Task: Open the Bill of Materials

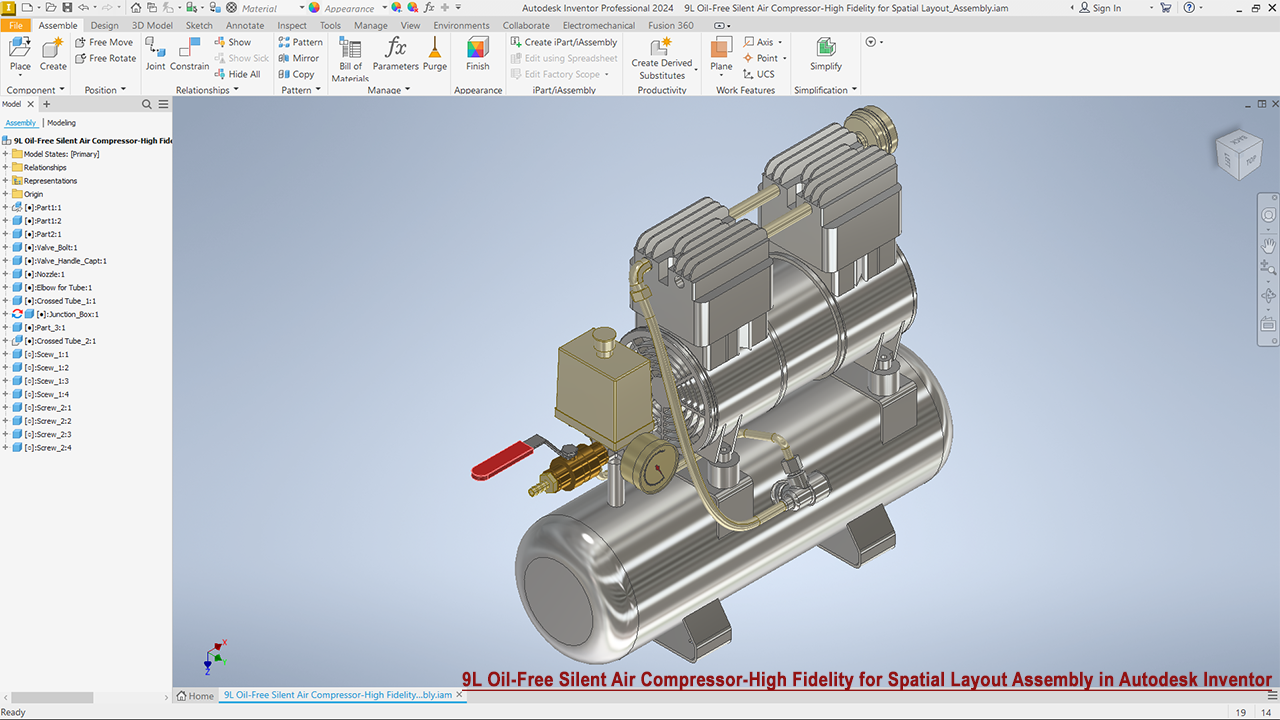Action: pos(350,59)
